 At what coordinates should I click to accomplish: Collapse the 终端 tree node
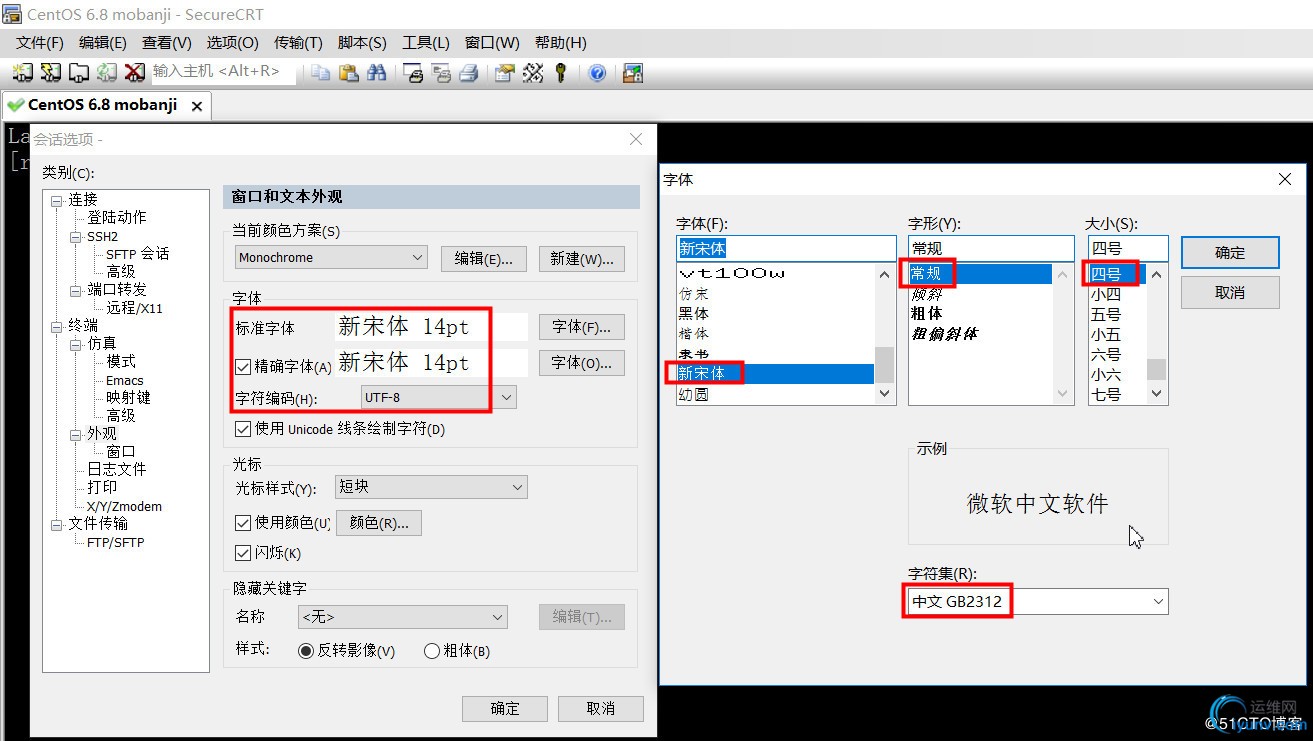point(57,326)
